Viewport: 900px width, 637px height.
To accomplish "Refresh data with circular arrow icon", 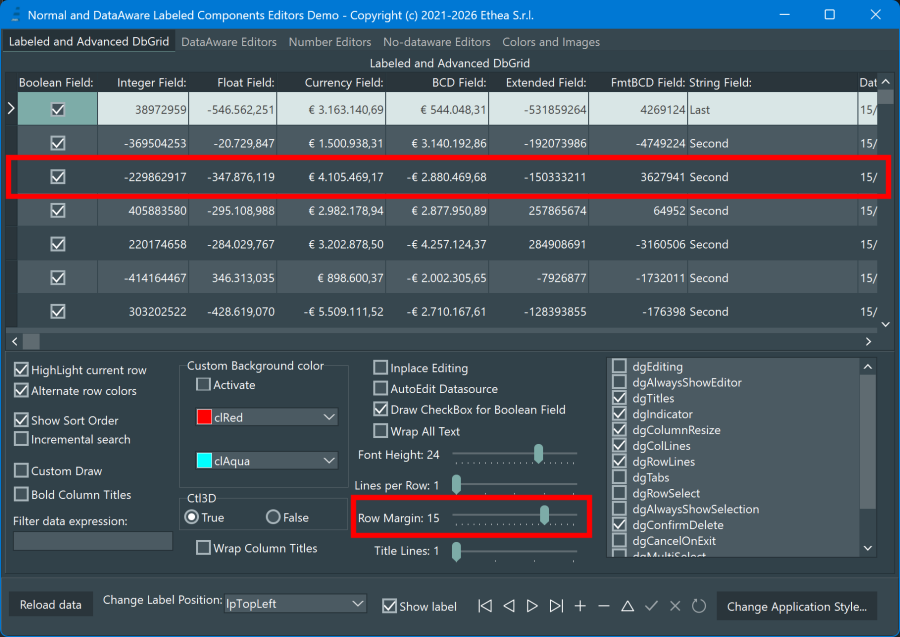I will 699,606.
